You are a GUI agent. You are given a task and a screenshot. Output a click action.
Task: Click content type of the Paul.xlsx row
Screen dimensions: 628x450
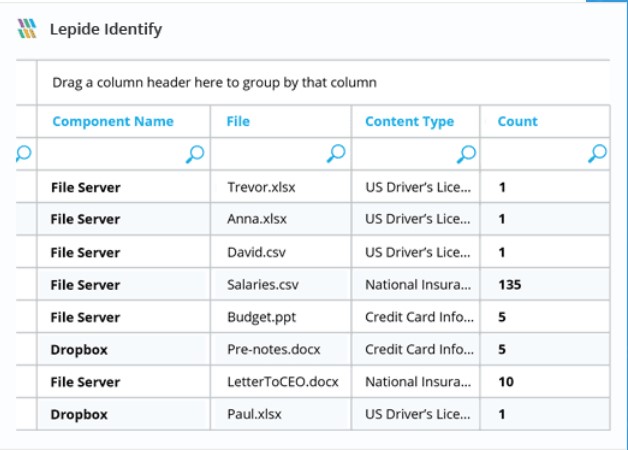coord(418,414)
